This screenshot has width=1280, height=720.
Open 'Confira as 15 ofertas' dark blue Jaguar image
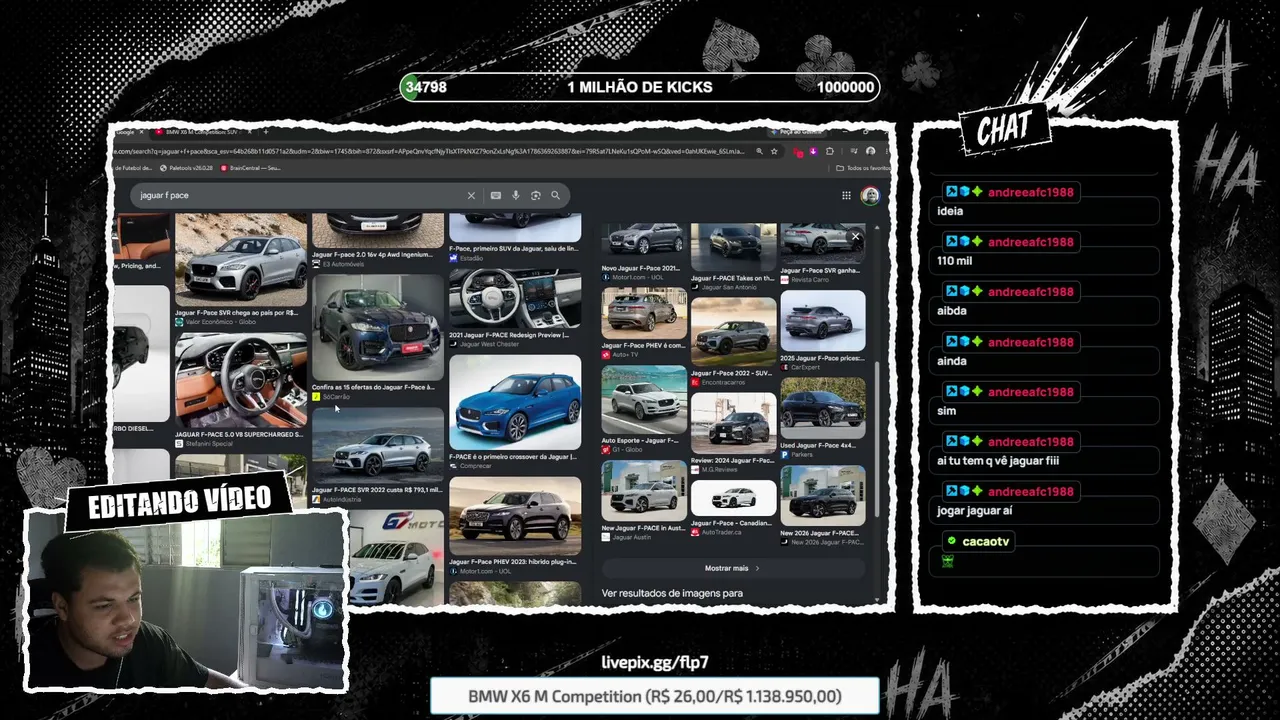tap(377, 327)
